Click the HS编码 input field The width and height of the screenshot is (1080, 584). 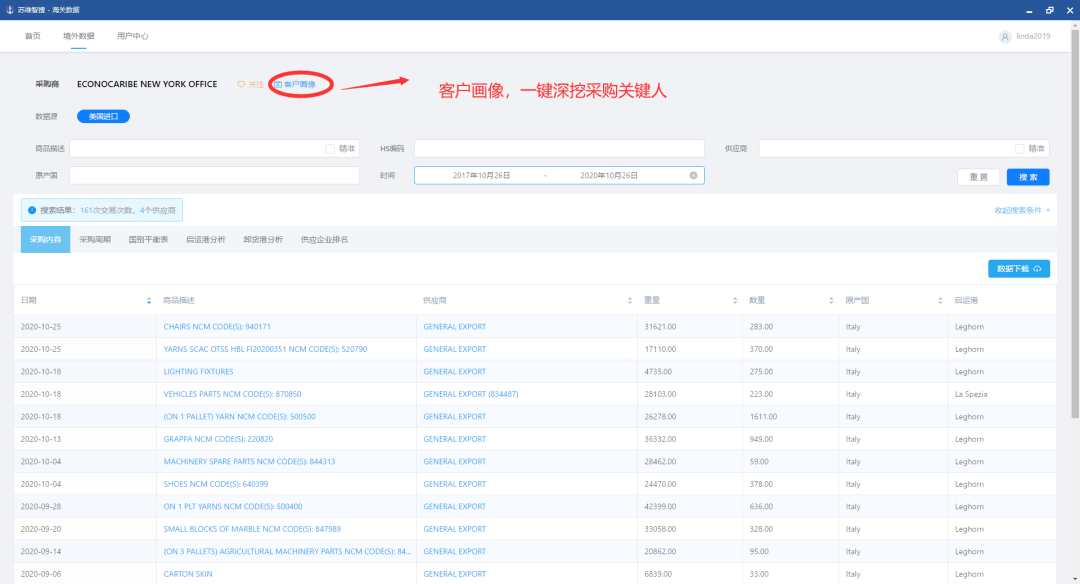pos(559,149)
